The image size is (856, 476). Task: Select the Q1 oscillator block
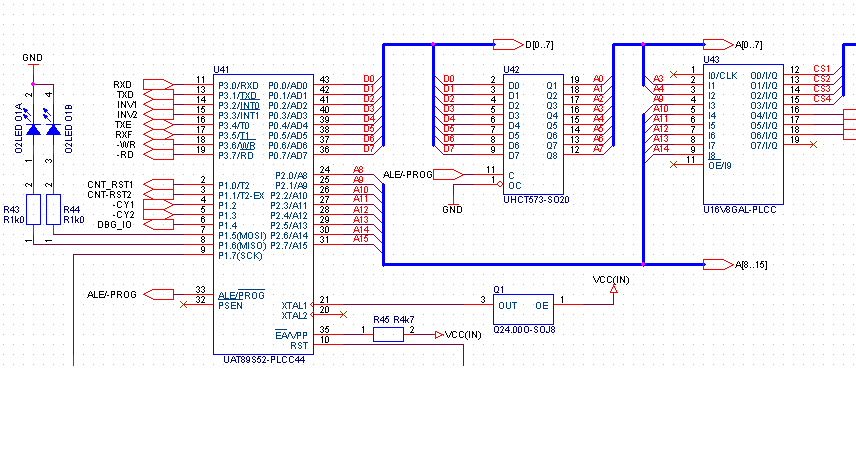click(523, 310)
